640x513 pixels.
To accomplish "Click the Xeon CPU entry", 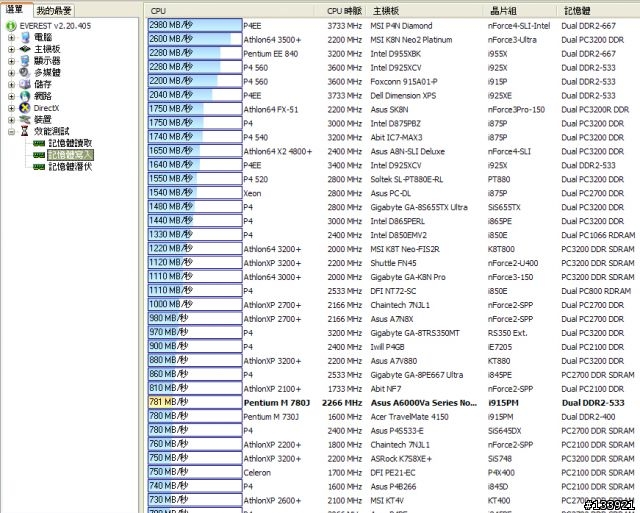I will (x=252, y=193).
